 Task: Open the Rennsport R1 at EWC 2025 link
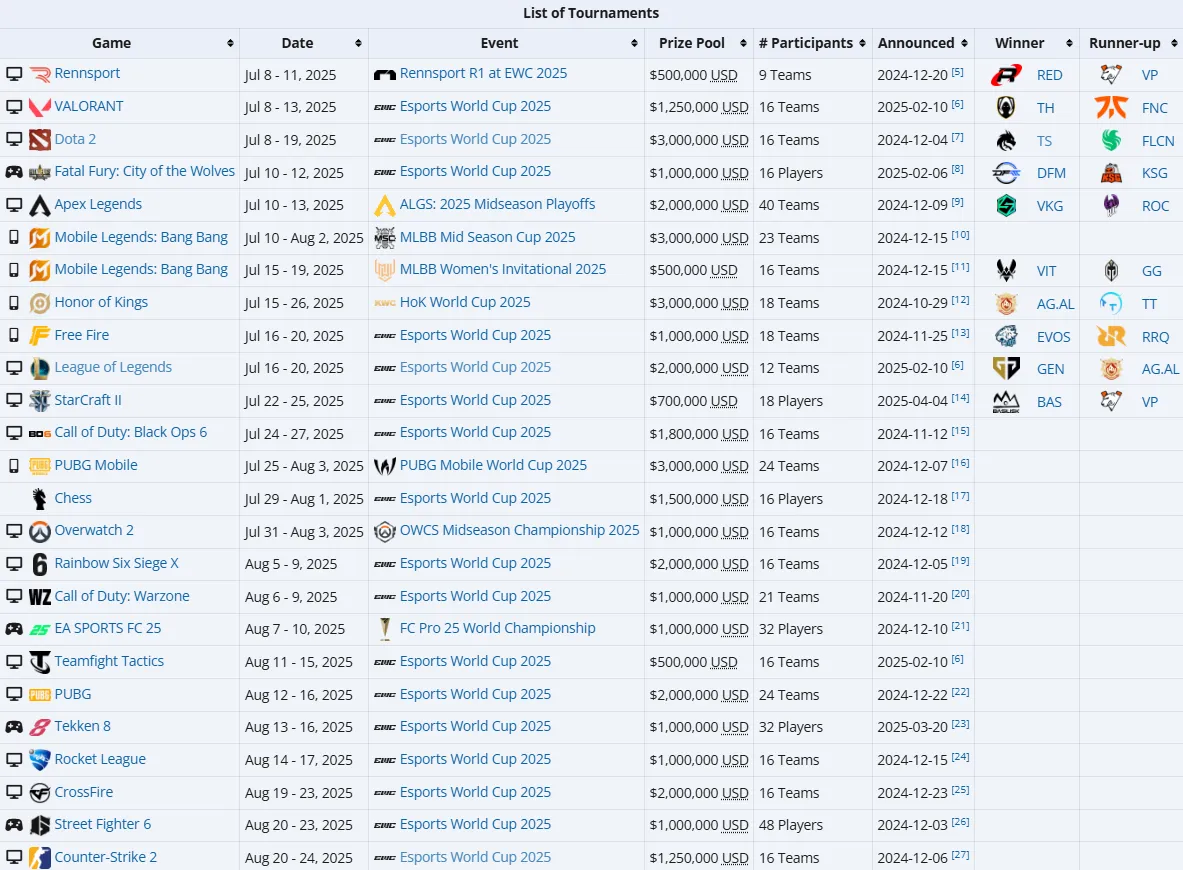pos(483,73)
